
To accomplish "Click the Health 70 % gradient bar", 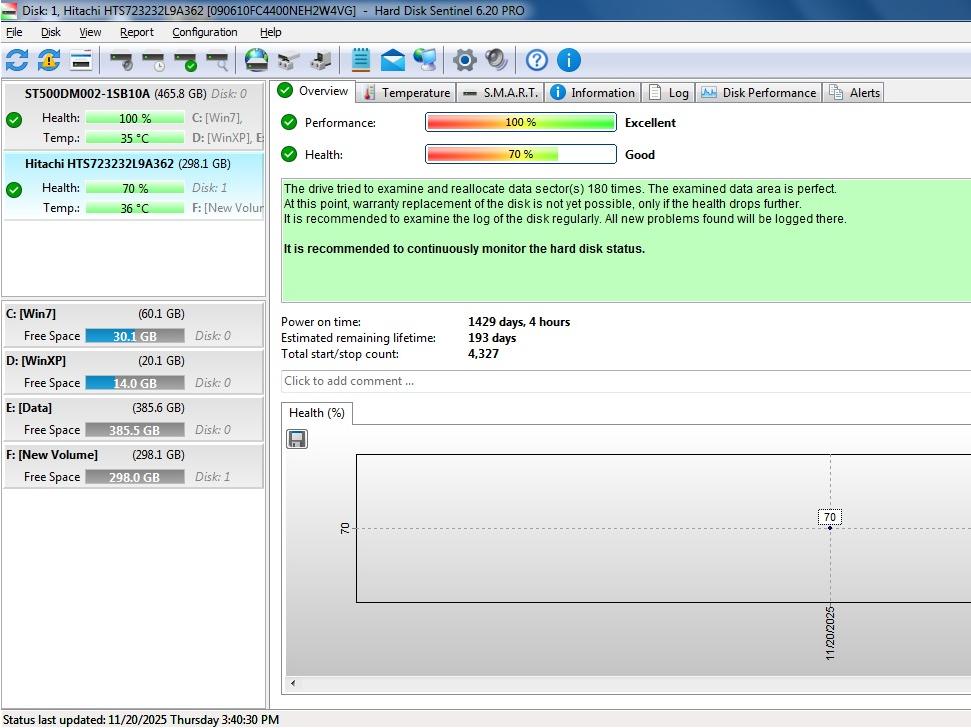I will [x=520, y=154].
